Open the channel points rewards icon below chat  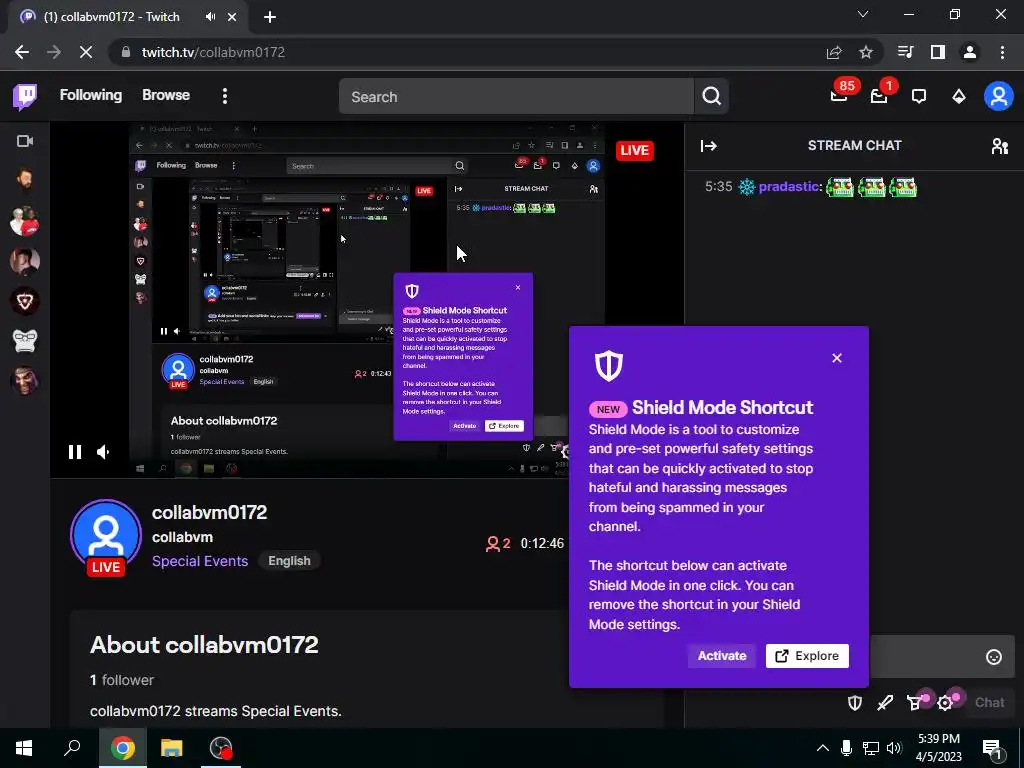click(x=916, y=703)
